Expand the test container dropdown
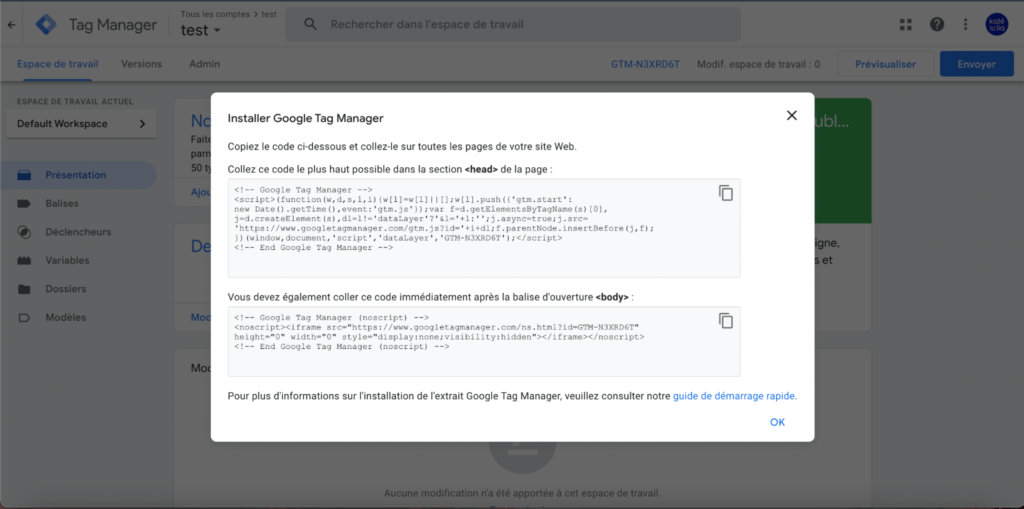 coord(201,30)
